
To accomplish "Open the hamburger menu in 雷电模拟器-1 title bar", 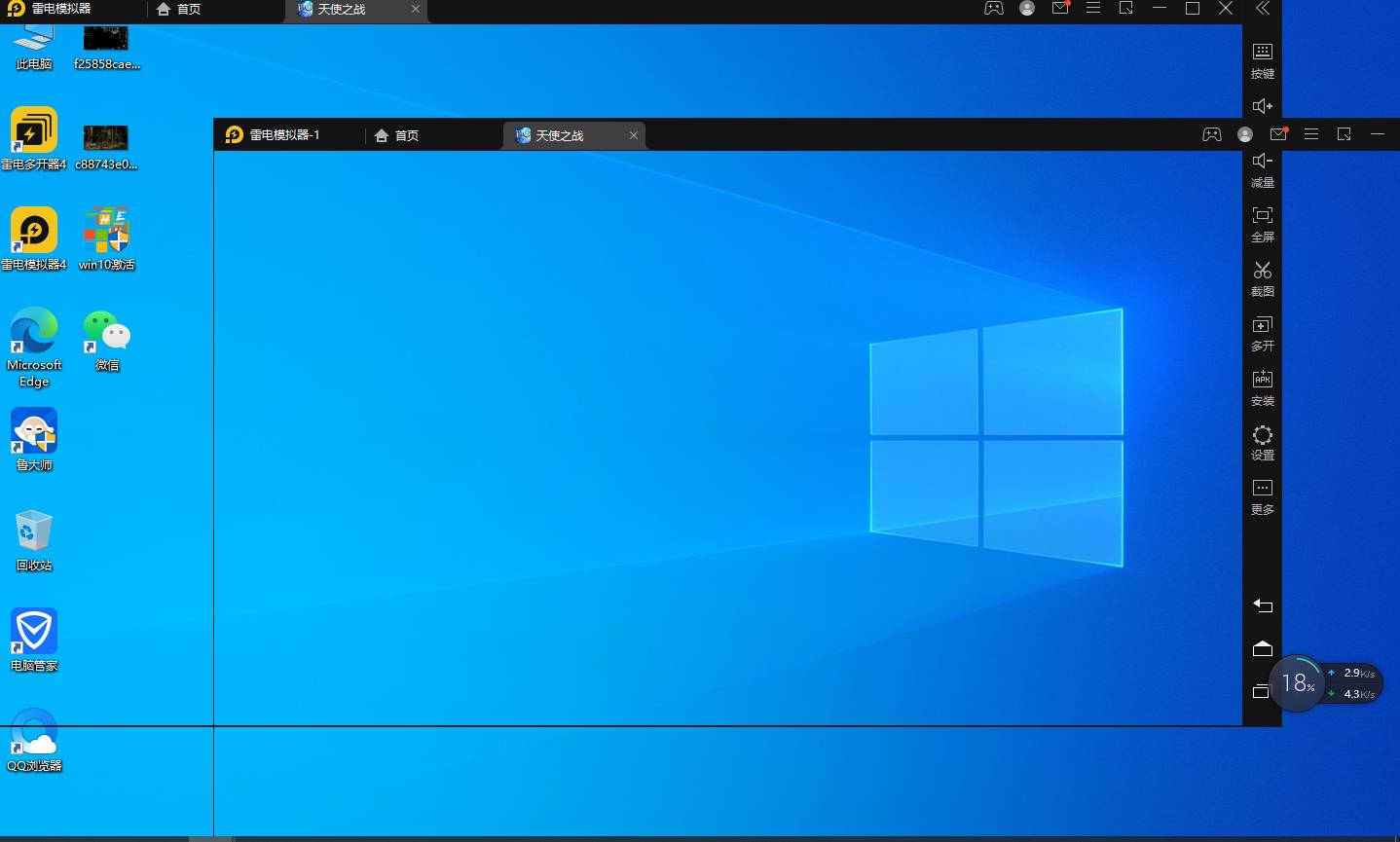I will point(1311,134).
